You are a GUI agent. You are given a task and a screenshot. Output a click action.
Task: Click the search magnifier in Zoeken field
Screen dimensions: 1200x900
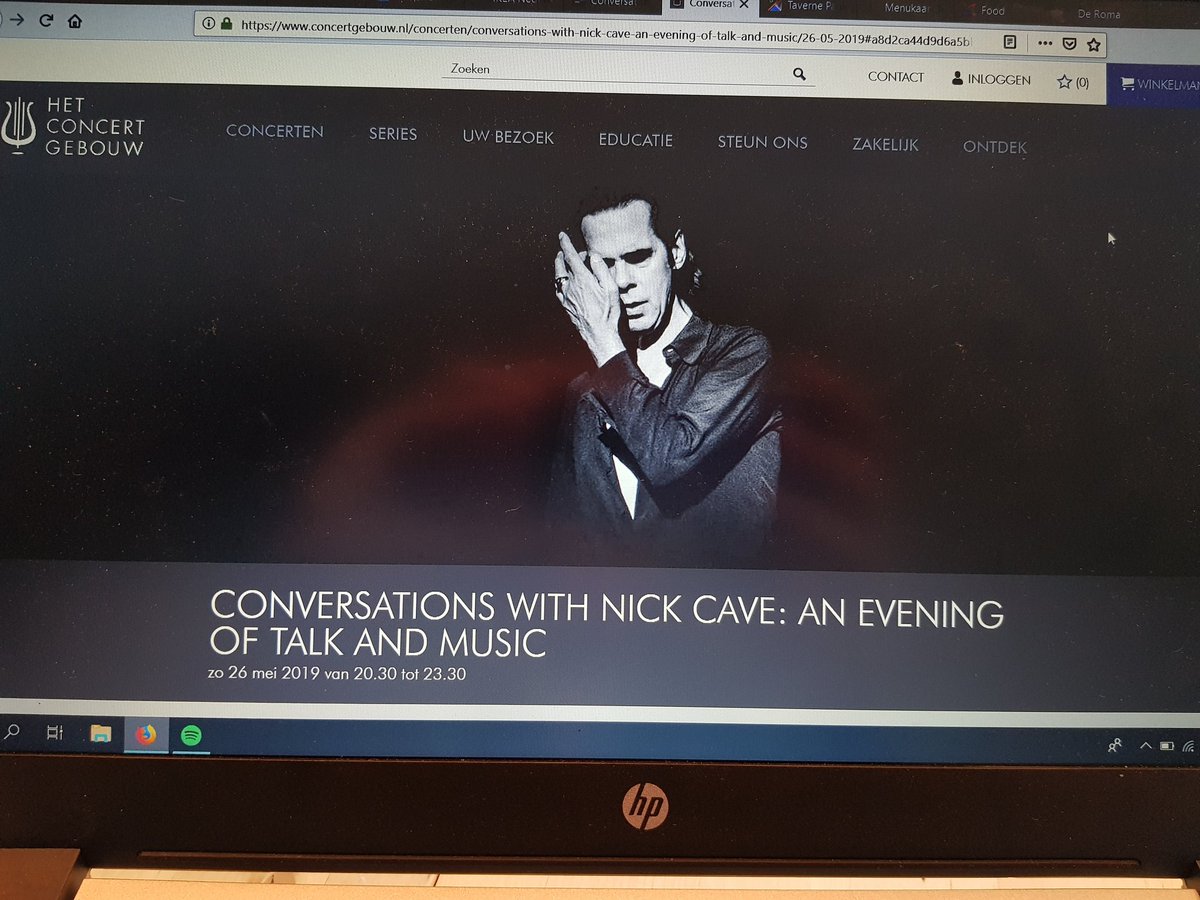pyautogui.click(x=799, y=74)
